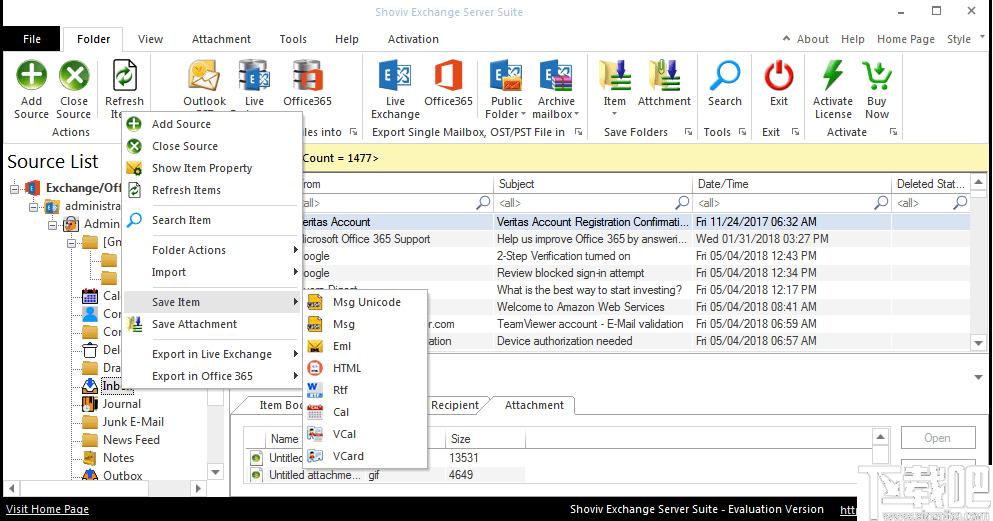Select the Office365 export icon
The height and width of the screenshot is (521, 993).
pyautogui.click(x=448, y=76)
